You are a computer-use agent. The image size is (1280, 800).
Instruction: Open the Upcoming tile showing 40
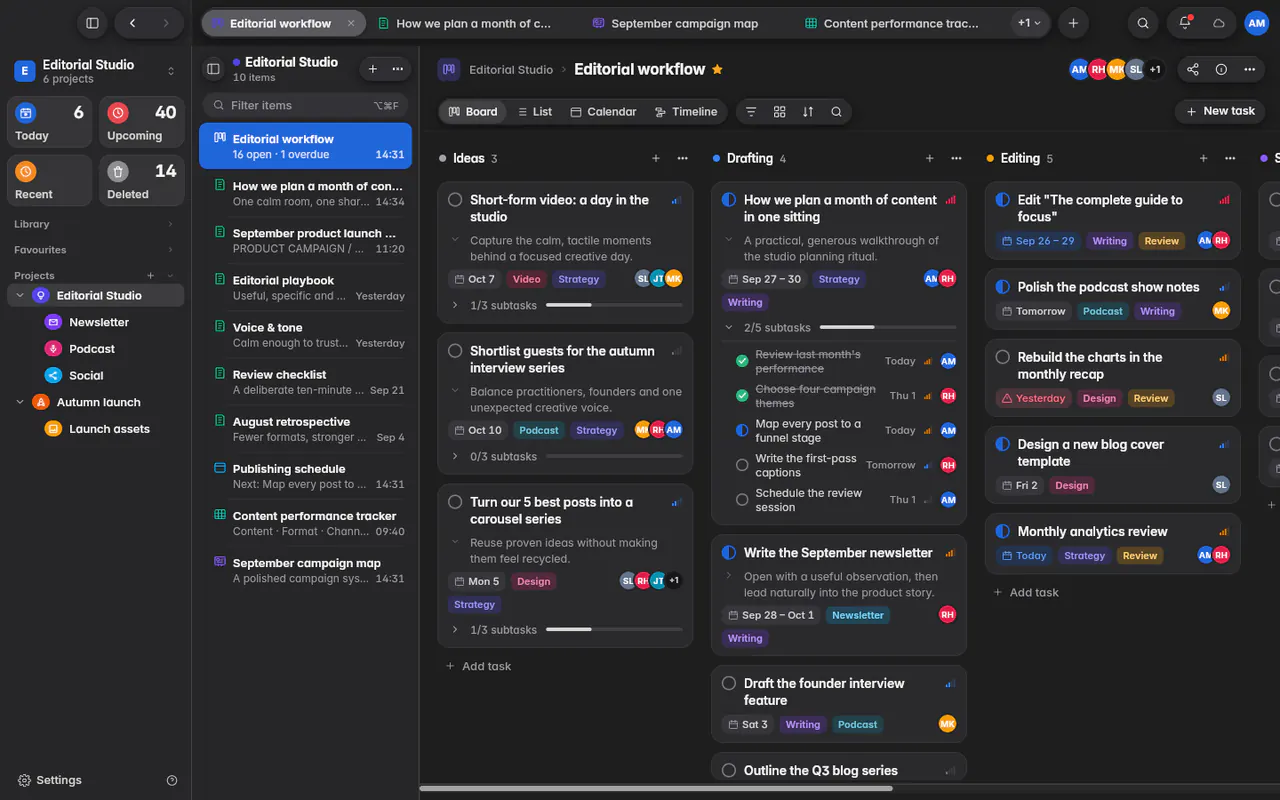[141, 122]
